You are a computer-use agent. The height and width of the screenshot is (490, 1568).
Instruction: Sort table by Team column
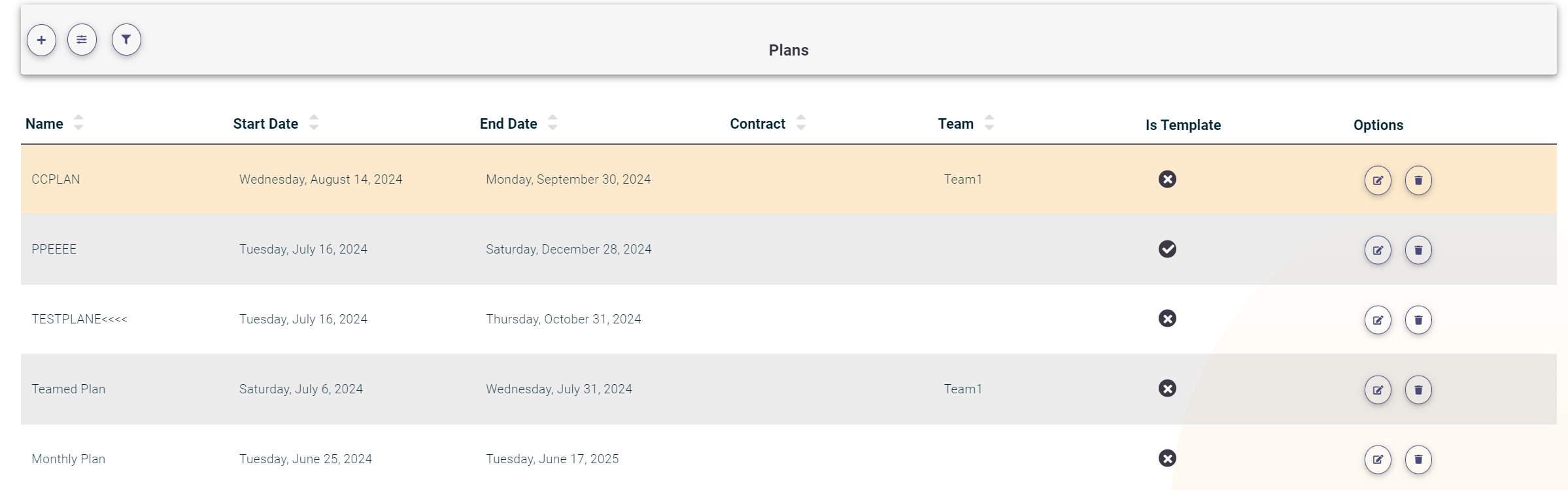pos(989,123)
